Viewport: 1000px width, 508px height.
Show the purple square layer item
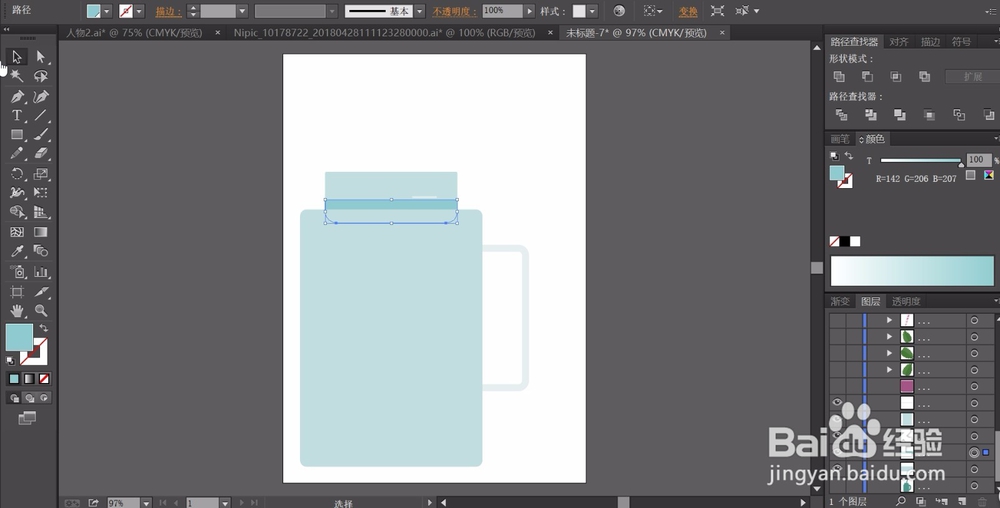pos(837,386)
